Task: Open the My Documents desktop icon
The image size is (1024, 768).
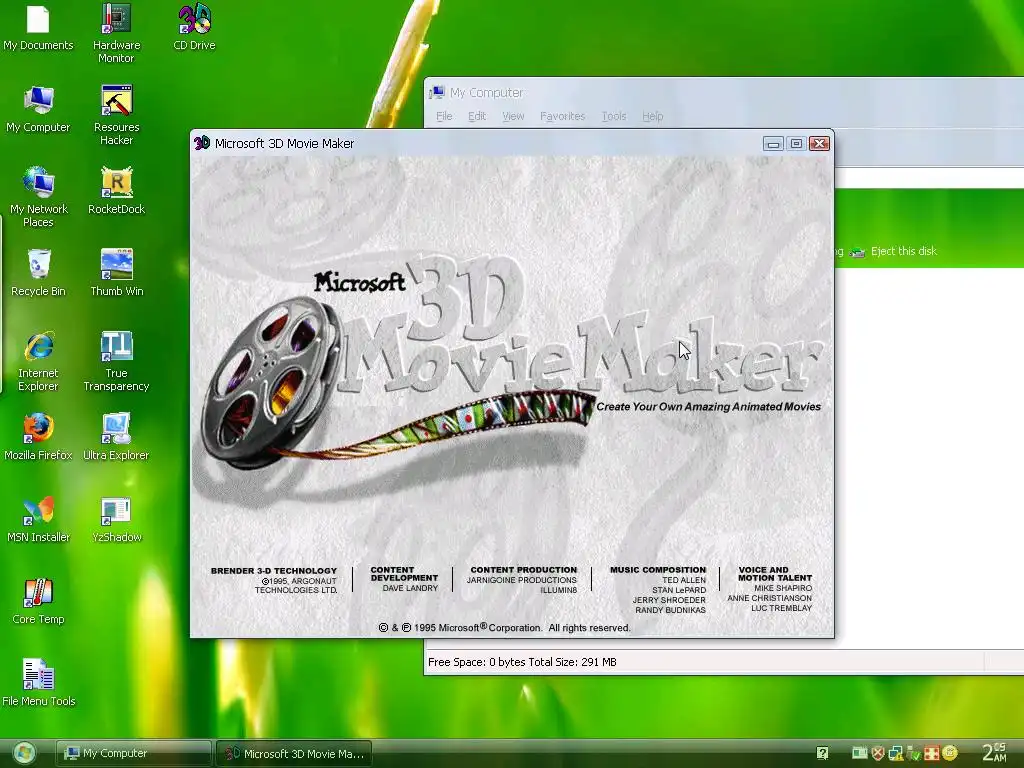Action: click(x=38, y=27)
